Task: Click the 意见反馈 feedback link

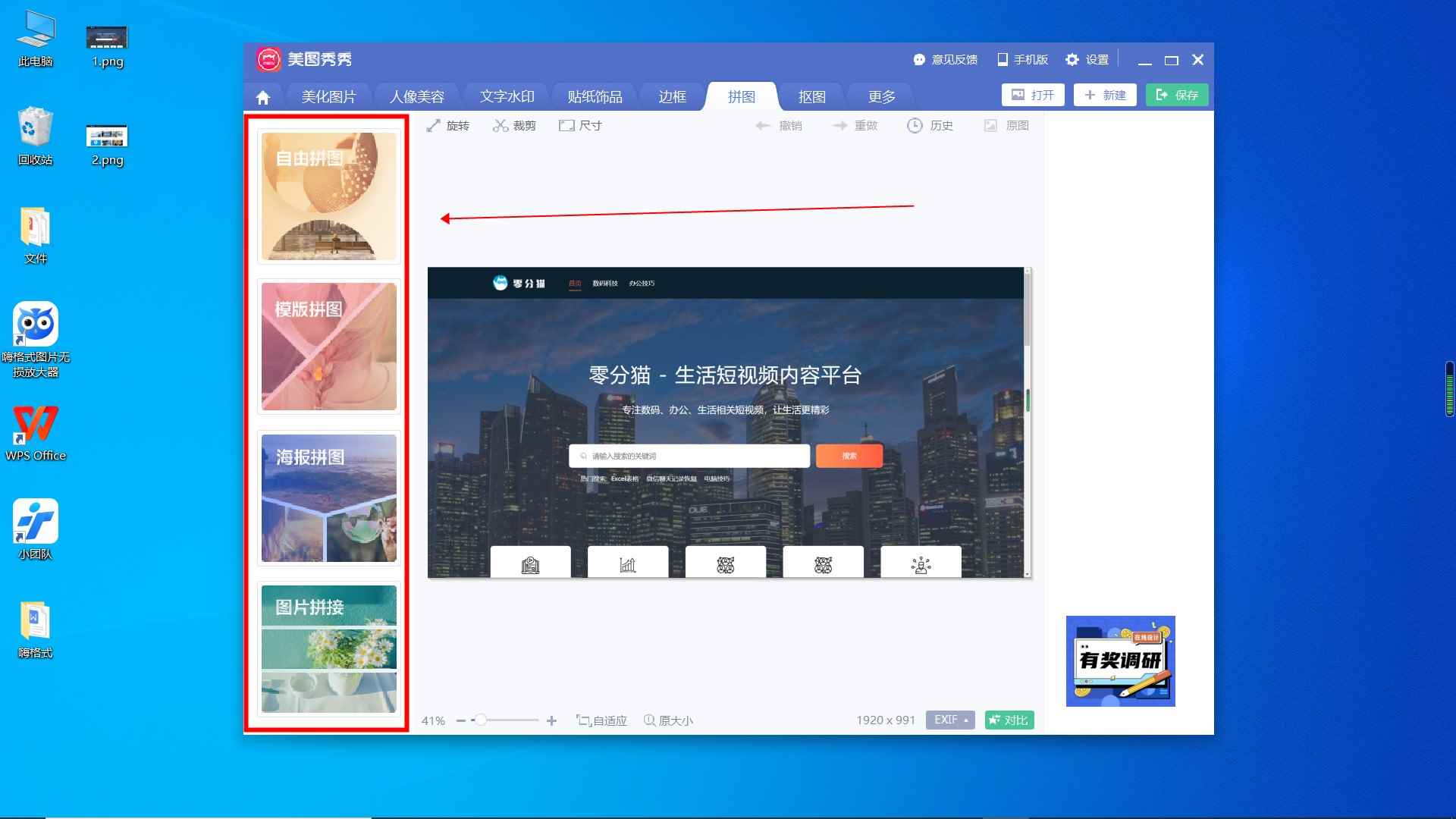Action: point(946,59)
